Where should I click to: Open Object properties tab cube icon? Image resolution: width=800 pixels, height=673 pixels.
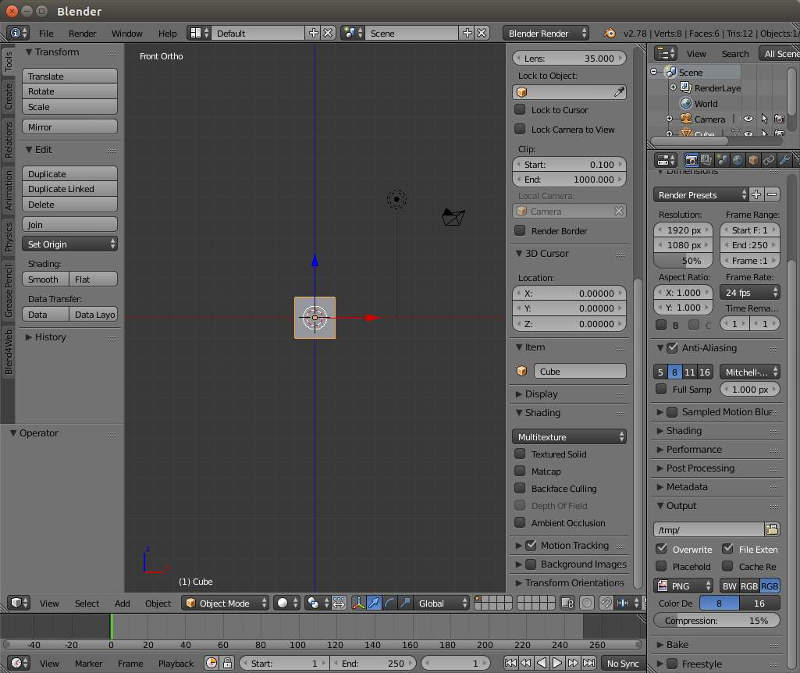(x=753, y=160)
